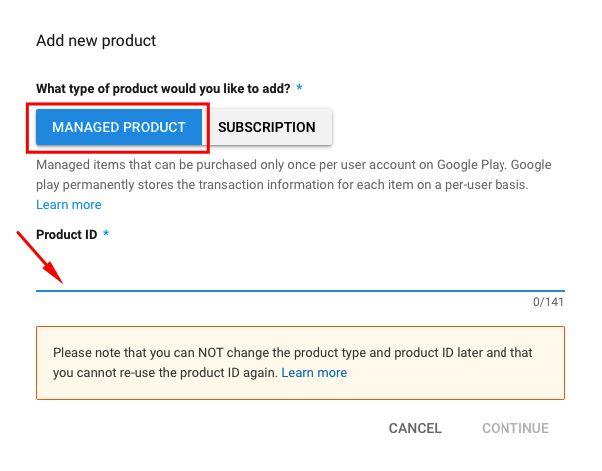Click the product type question label
The width and height of the screenshot is (602, 471).
pyautogui.click(x=163, y=89)
